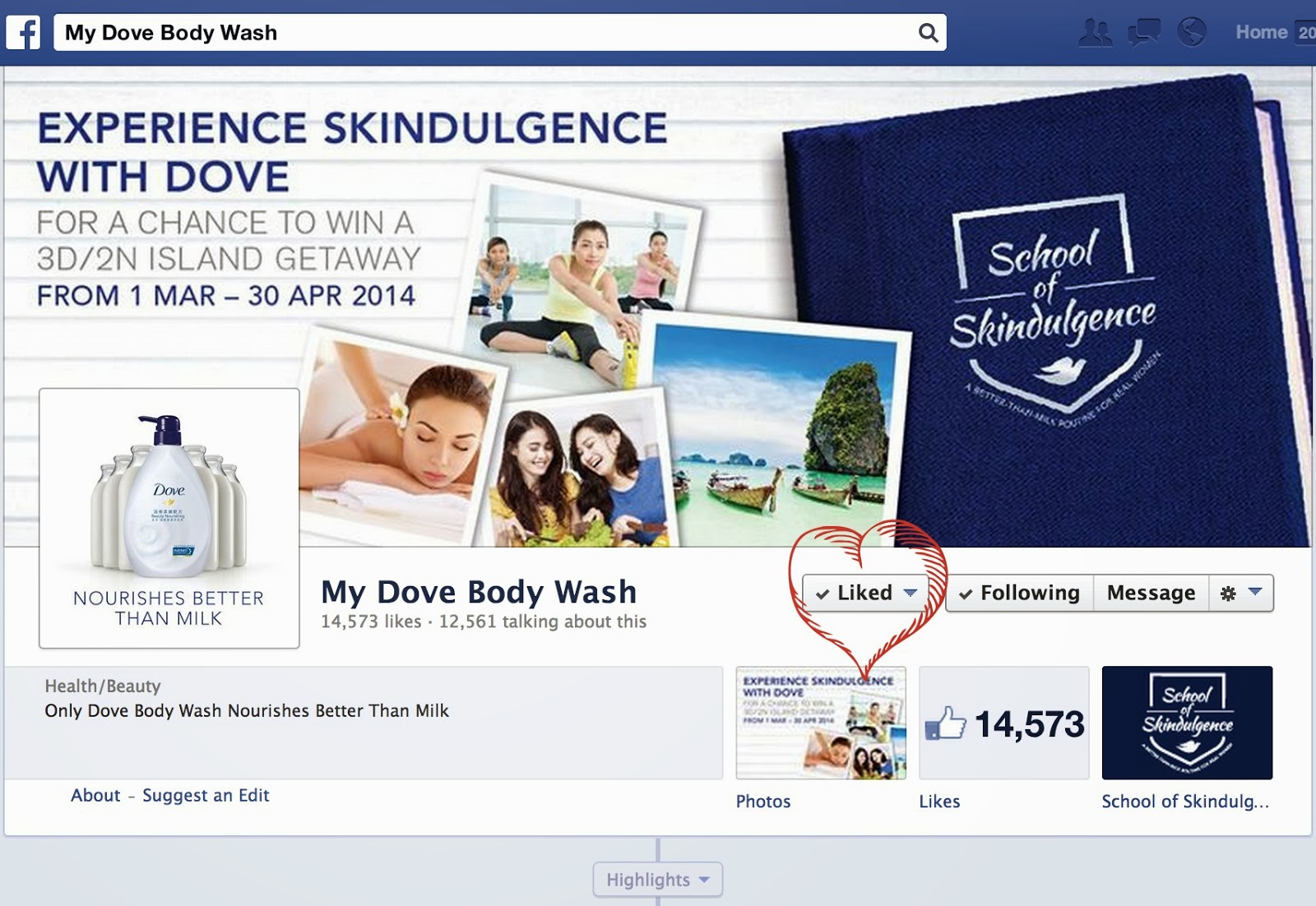Click Suggest an Edit link
The height and width of the screenshot is (906, 1316).
click(x=206, y=795)
